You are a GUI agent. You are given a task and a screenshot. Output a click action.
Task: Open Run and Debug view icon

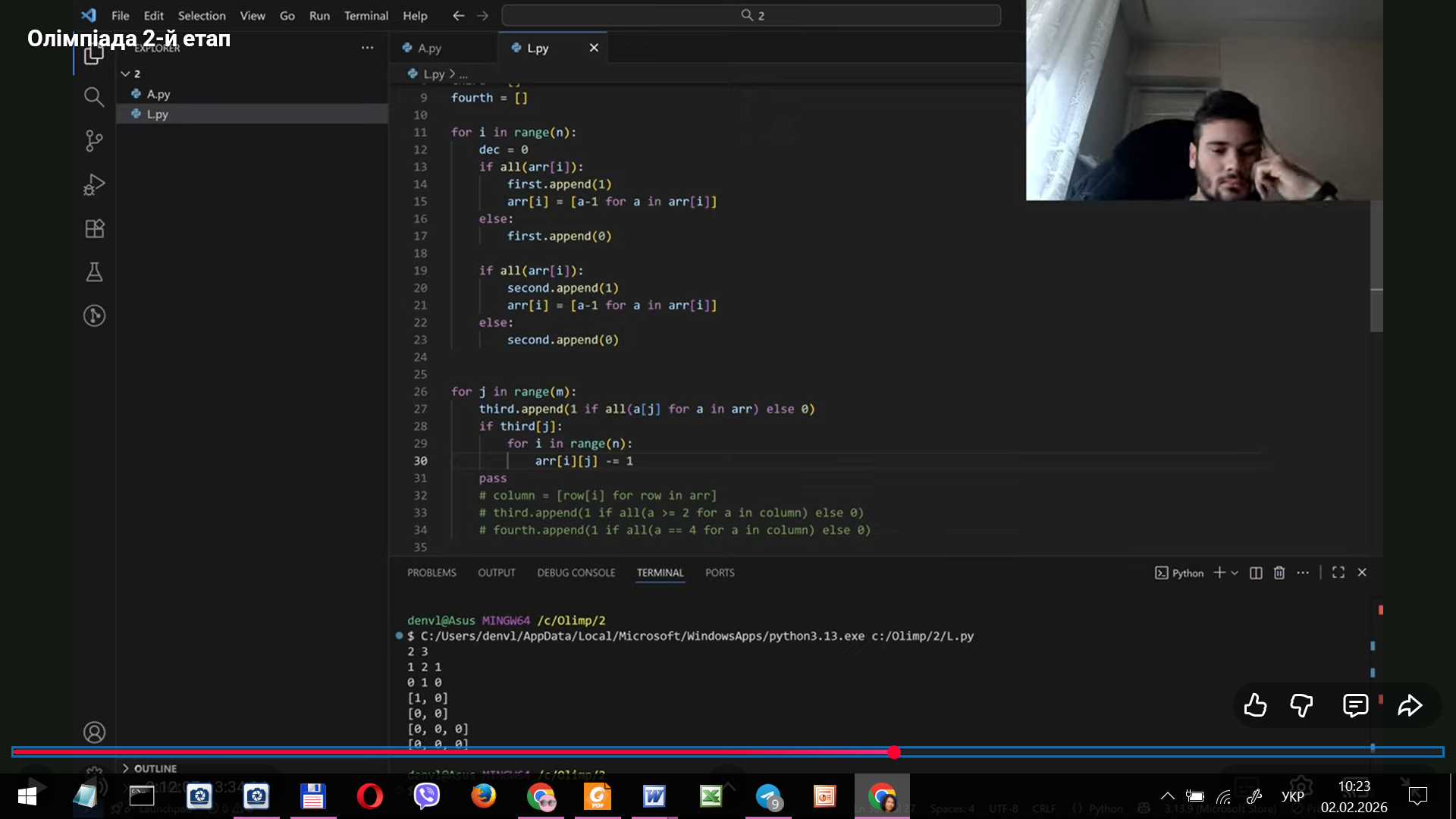(94, 185)
